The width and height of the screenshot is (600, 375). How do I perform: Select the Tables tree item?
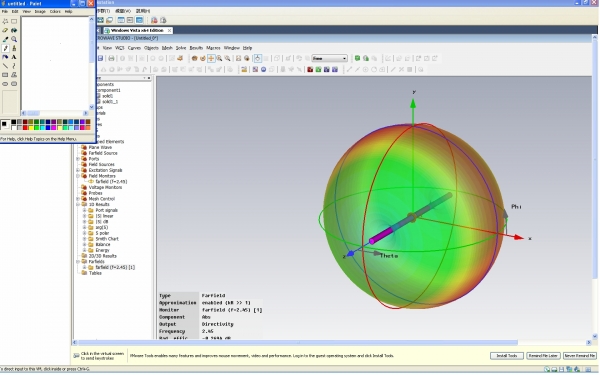95,273
